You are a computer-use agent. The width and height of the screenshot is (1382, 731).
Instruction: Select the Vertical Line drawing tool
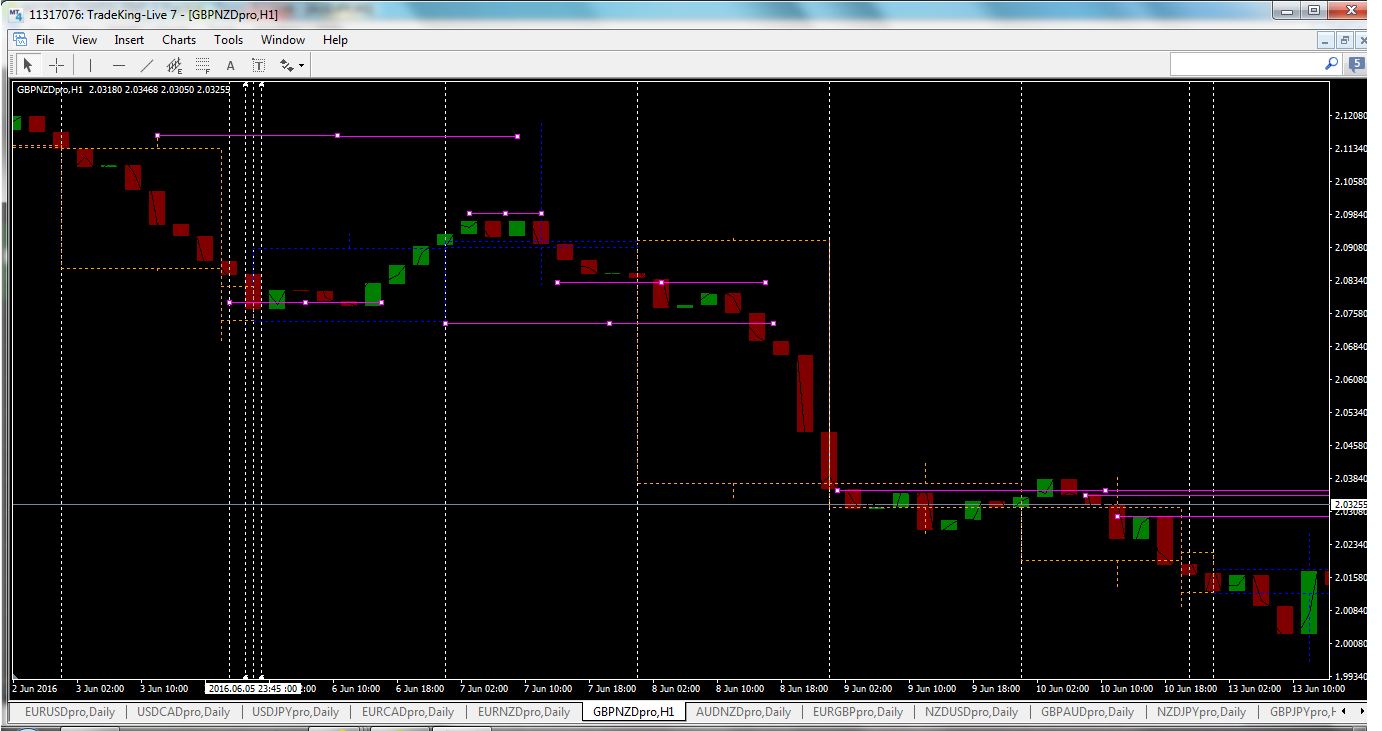pos(89,64)
